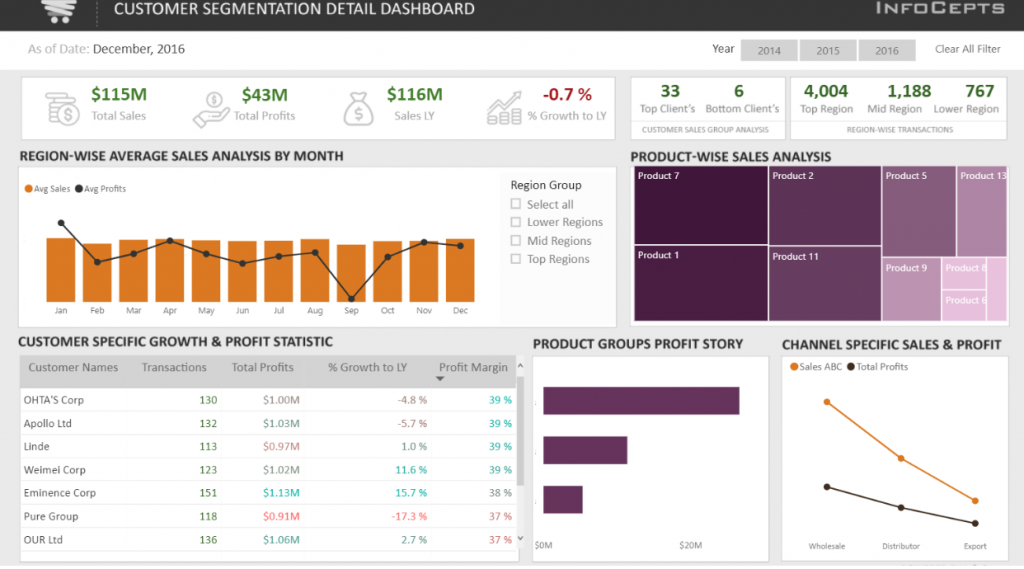Click the Total Profits column header
This screenshot has width=1024, height=569.
(262, 367)
